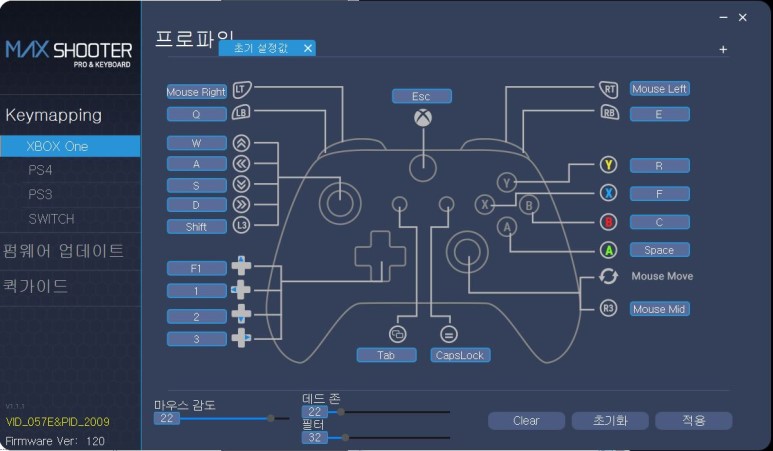Select the left stick up arrow icon
The width and height of the screenshot is (773, 451).
tap(242, 143)
